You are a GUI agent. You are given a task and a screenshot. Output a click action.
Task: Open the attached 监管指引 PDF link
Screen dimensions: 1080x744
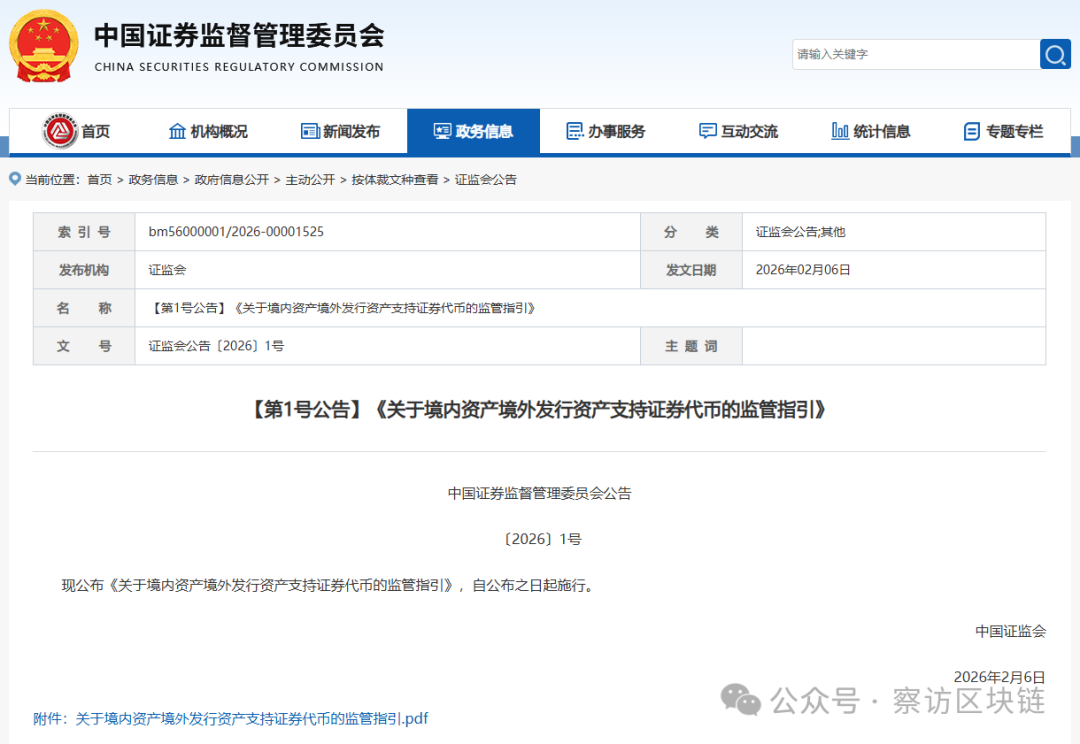[231, 718]
